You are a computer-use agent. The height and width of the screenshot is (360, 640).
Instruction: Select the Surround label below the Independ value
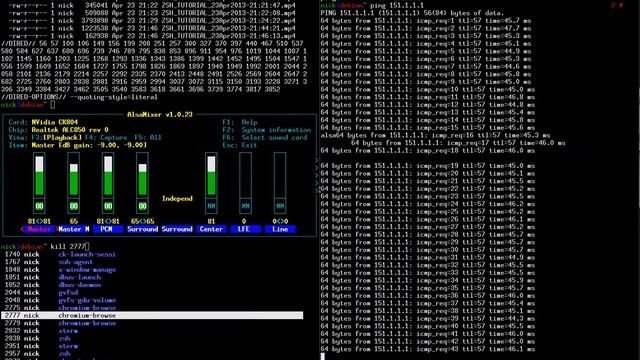coord(177,229)
